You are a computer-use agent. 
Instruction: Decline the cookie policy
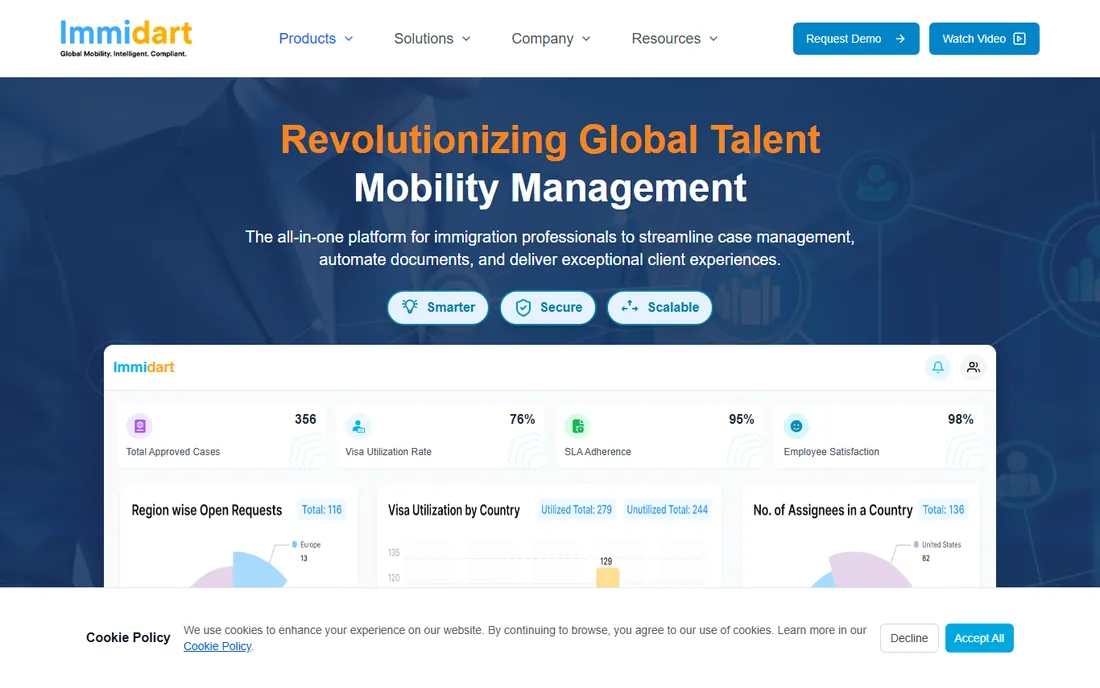coord(909,638)
